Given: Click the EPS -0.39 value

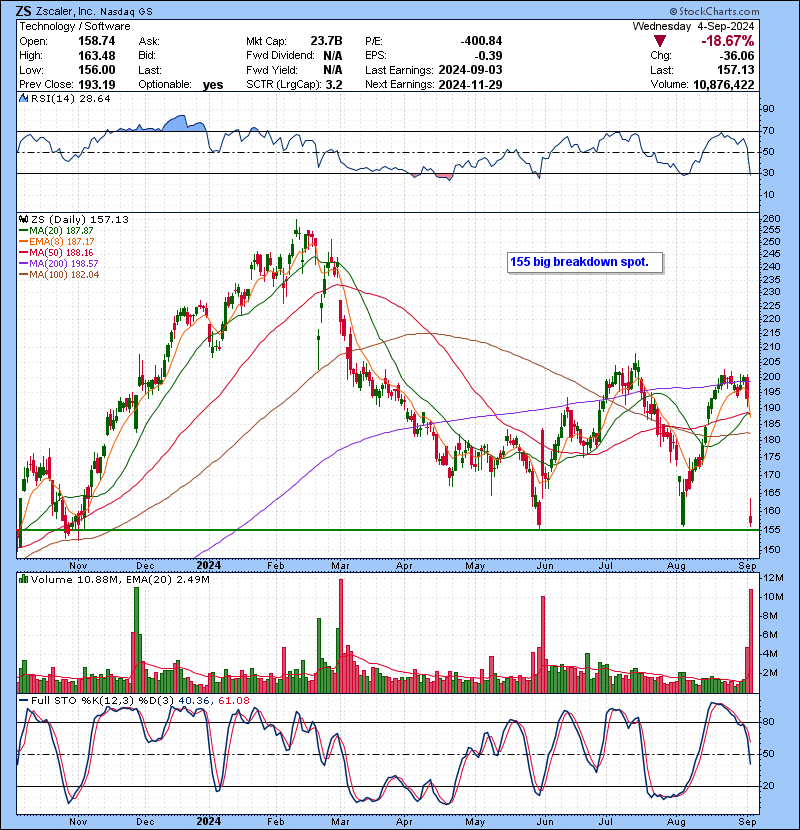Looking at the screenshot, I should [x=488, y=56].
